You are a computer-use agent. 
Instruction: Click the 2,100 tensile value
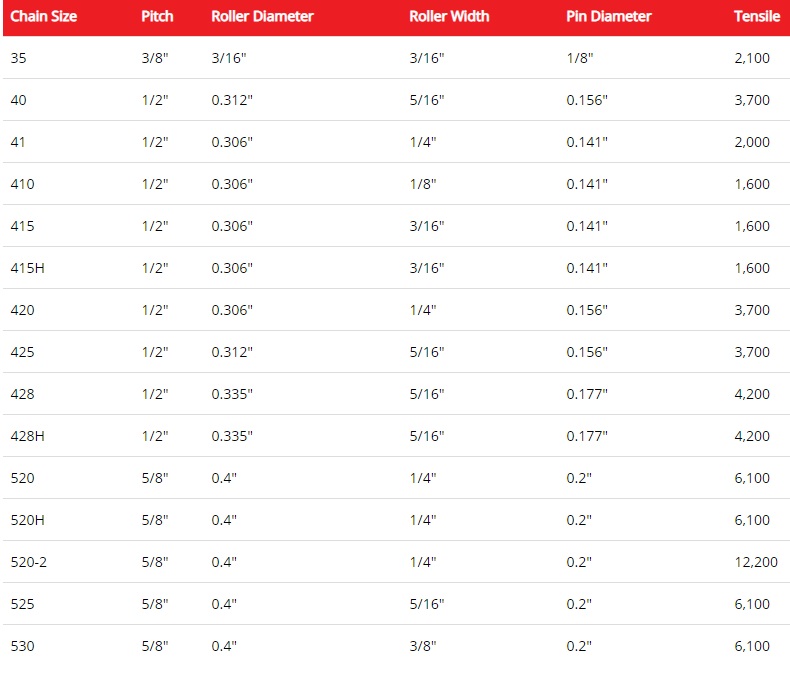click(751, 59)
